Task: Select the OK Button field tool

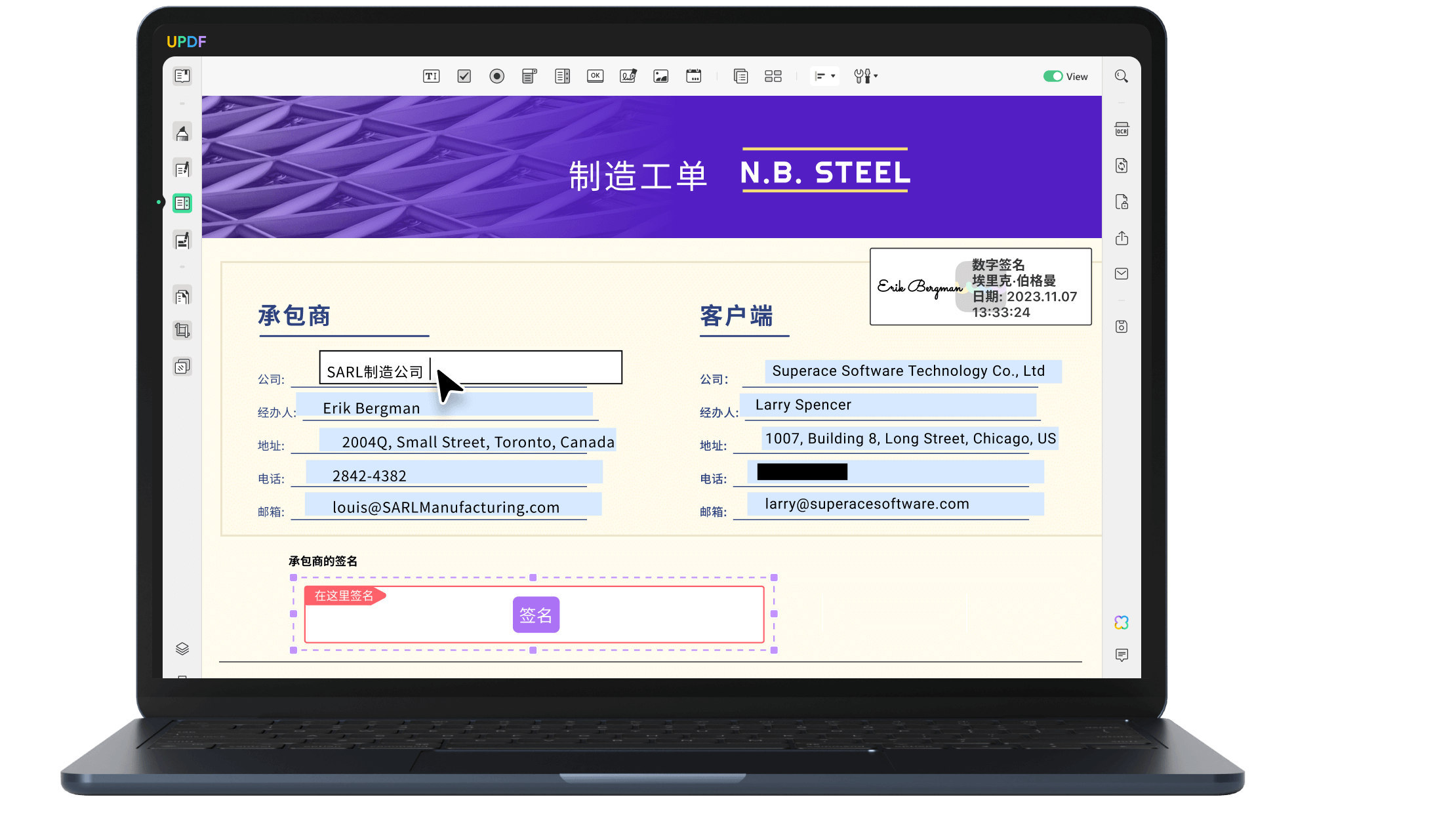Action: click(595, 76)
